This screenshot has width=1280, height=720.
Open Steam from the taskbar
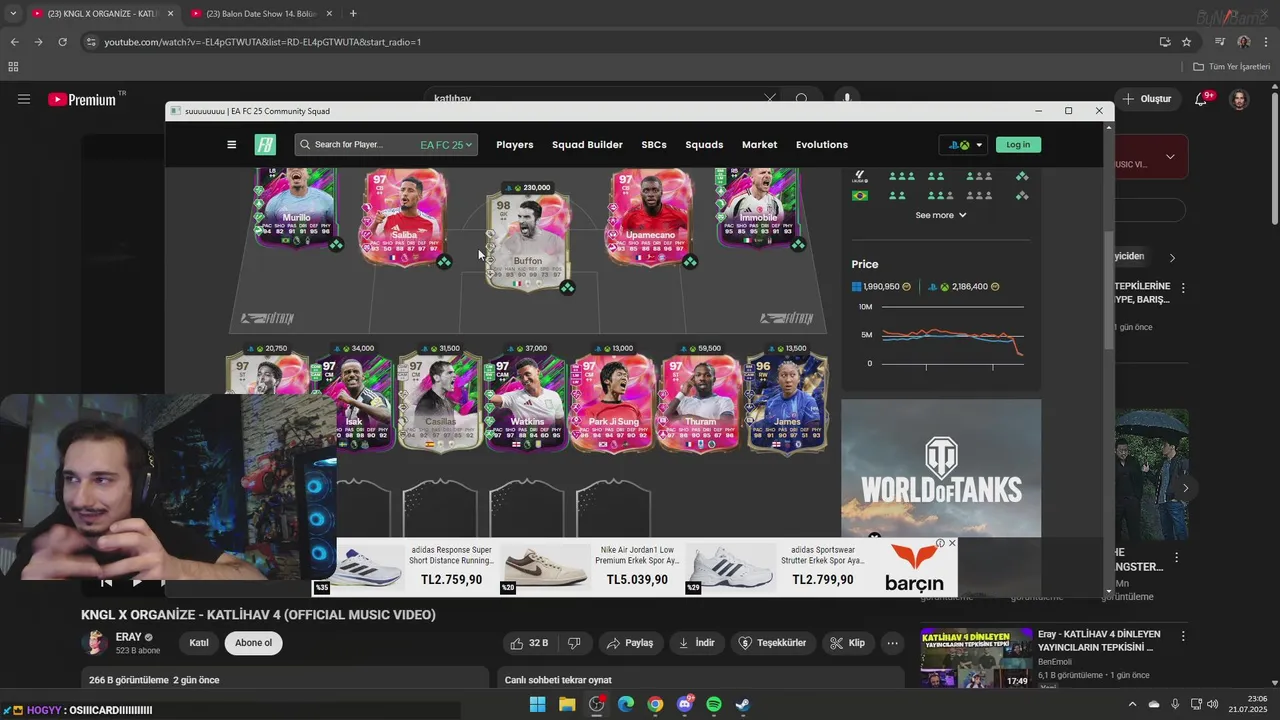click(x=743, y=704)
